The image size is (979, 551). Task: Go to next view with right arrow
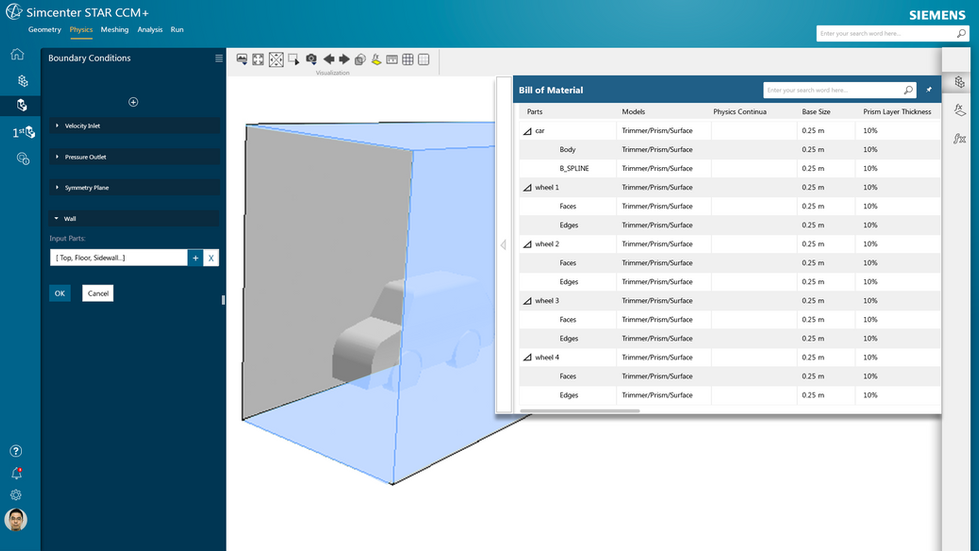tap(344, 59)
